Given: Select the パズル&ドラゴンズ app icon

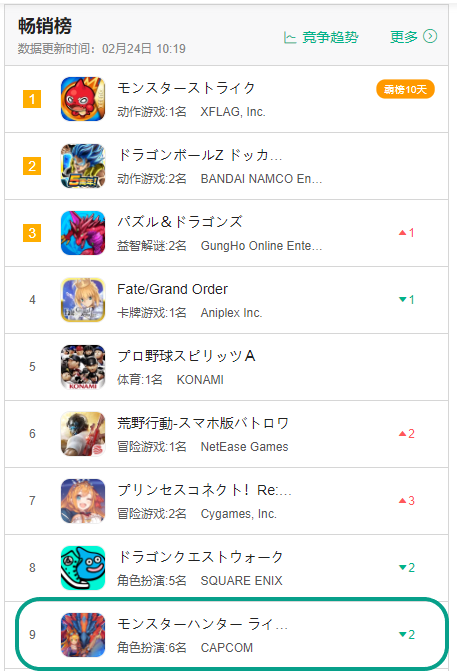Looking at the screenshot, I should (x=83, y=233).
